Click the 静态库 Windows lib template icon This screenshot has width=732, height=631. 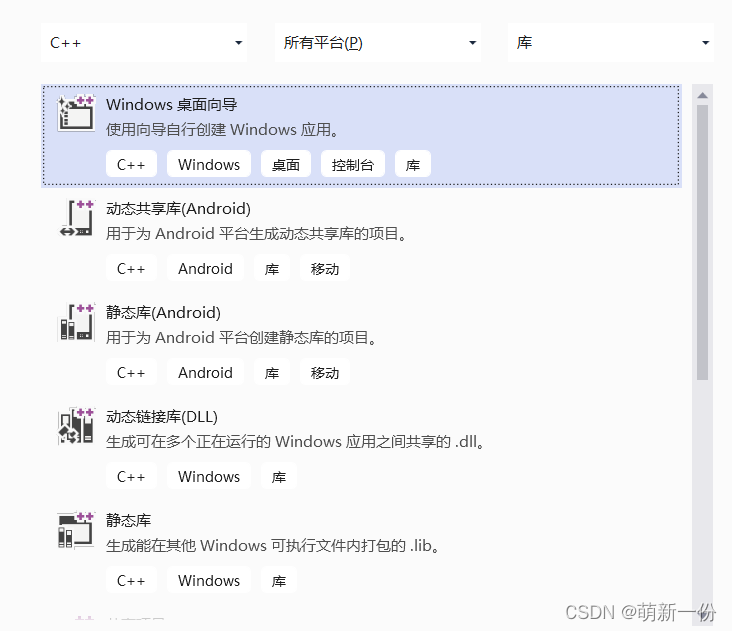pos(76,530)
